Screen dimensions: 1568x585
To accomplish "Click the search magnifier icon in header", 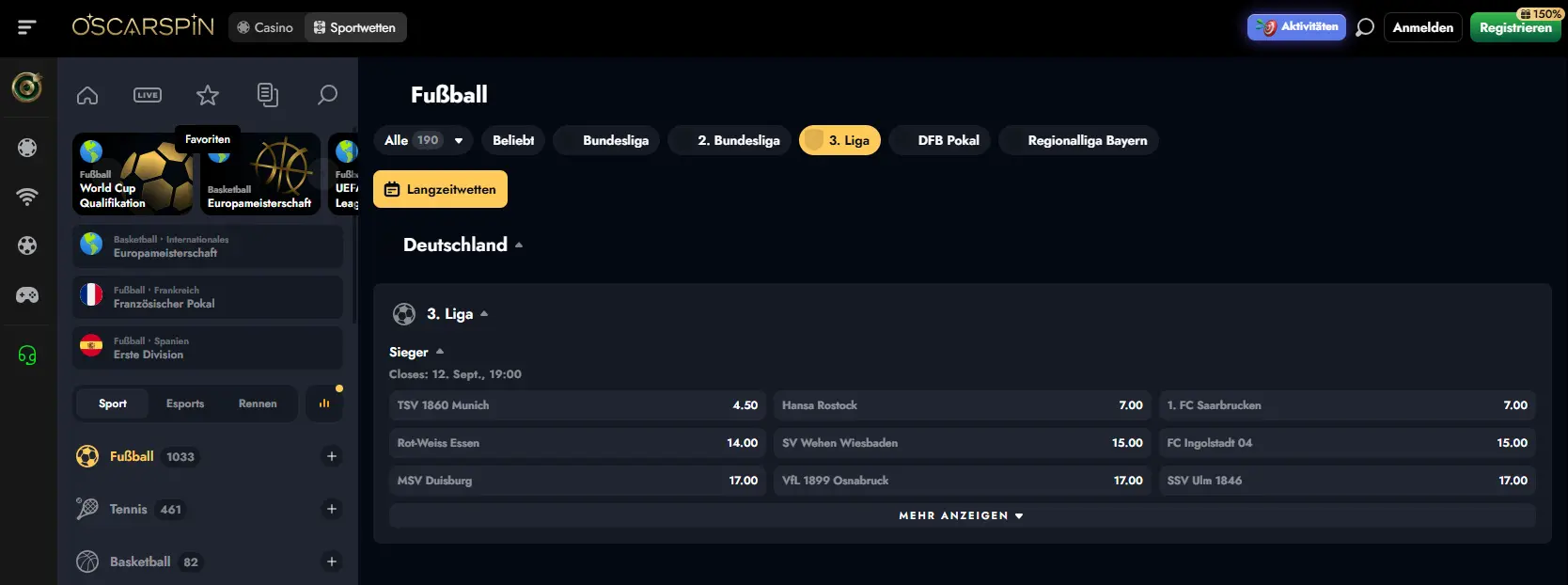I will point(1365,27).
